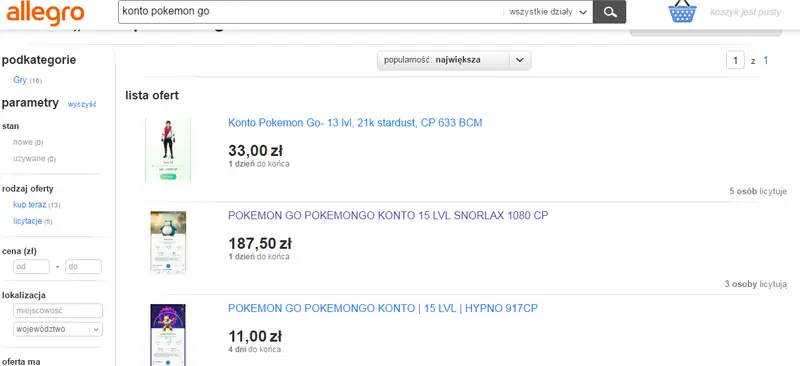Go to the Allegro logo homepage
The height and width of the screenshot is (366, 800).
(45, 12)
